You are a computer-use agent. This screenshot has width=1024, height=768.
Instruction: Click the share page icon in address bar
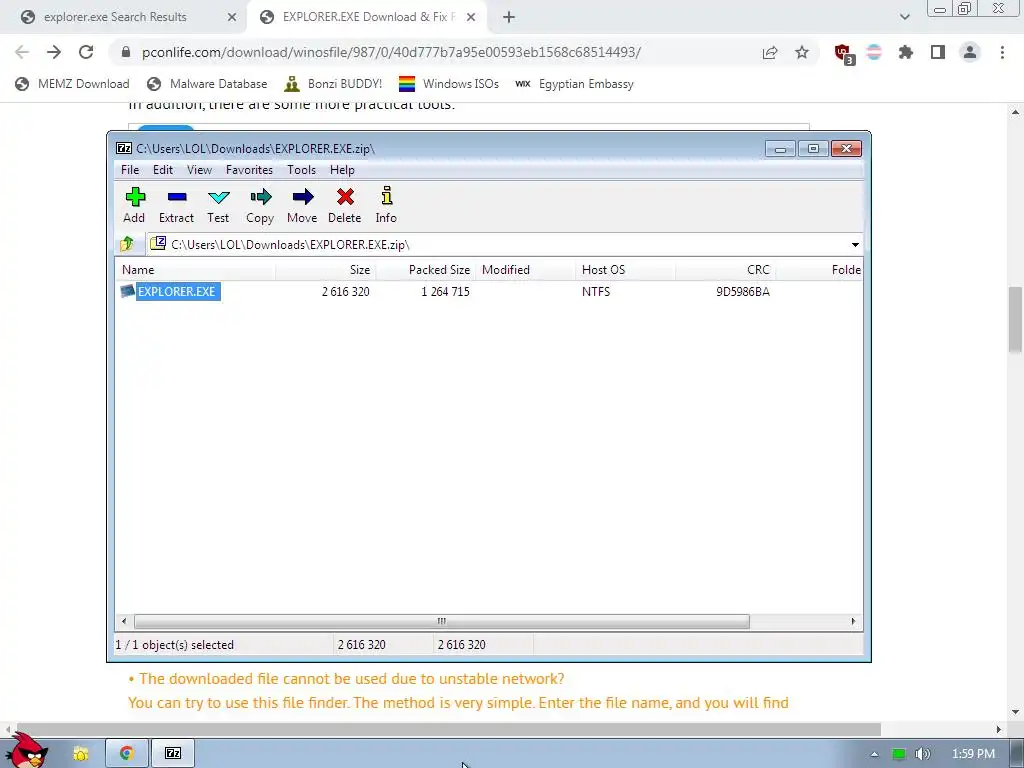(x=770, y=53)
